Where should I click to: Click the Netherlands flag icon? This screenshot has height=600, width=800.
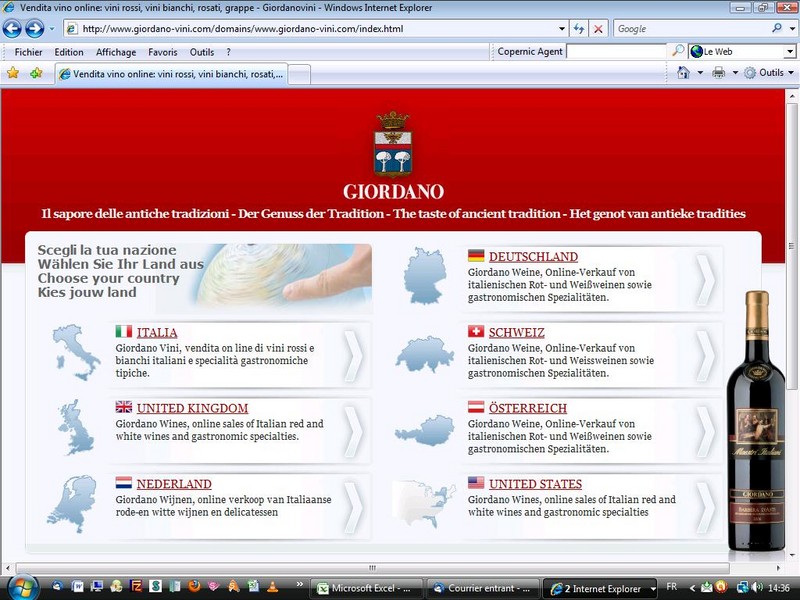point(123,483)
